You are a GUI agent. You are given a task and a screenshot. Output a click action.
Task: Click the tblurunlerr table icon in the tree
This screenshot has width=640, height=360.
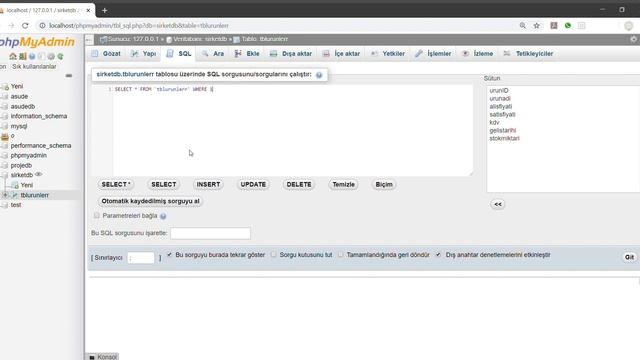[15, 195]
